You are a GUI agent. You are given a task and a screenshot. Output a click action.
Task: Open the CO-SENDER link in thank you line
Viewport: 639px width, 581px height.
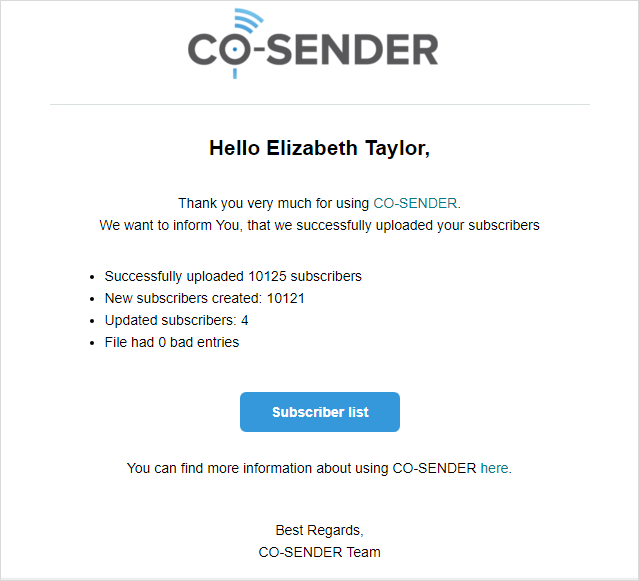(415, 203)
